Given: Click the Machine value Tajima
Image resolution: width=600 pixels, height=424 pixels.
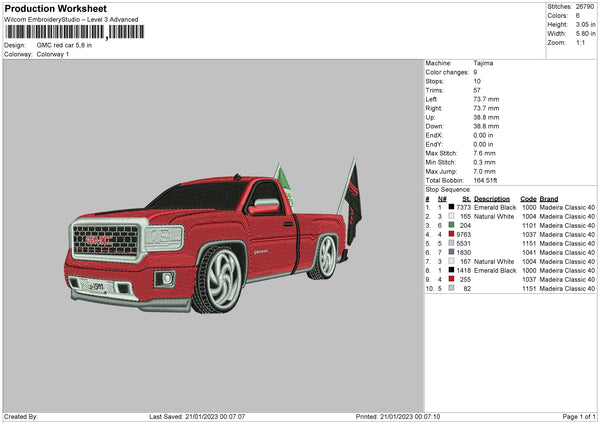Looking at the screenshot, I should 483,63.
